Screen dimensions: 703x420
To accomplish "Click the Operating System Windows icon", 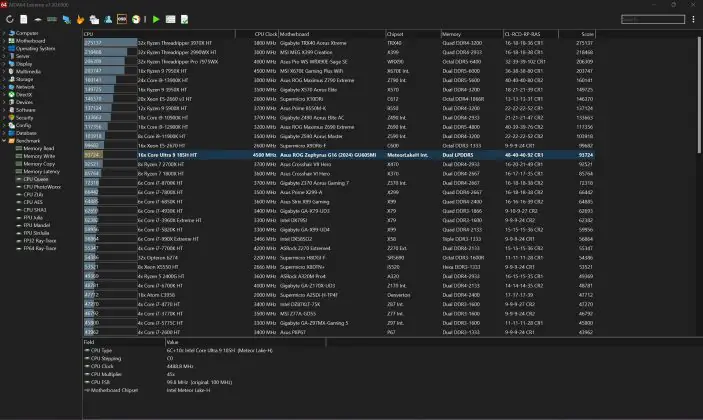I will 12,48.
